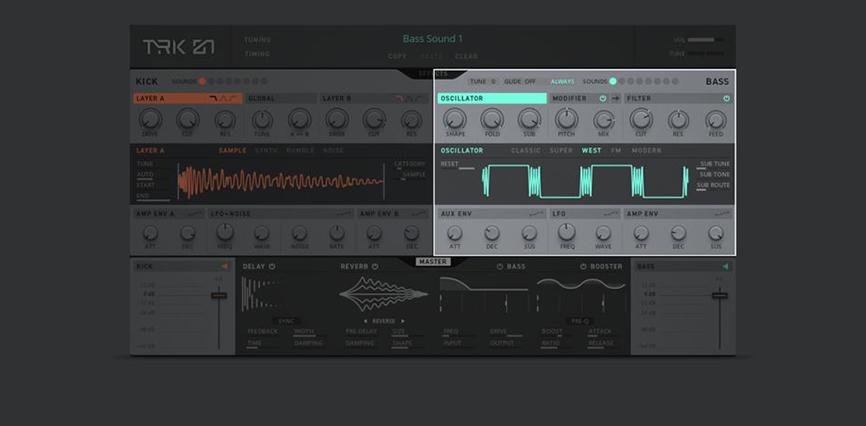This screenshot has width=866, height=426.
Task: Adjust the master VOL slider
Action: click(706, 40)
